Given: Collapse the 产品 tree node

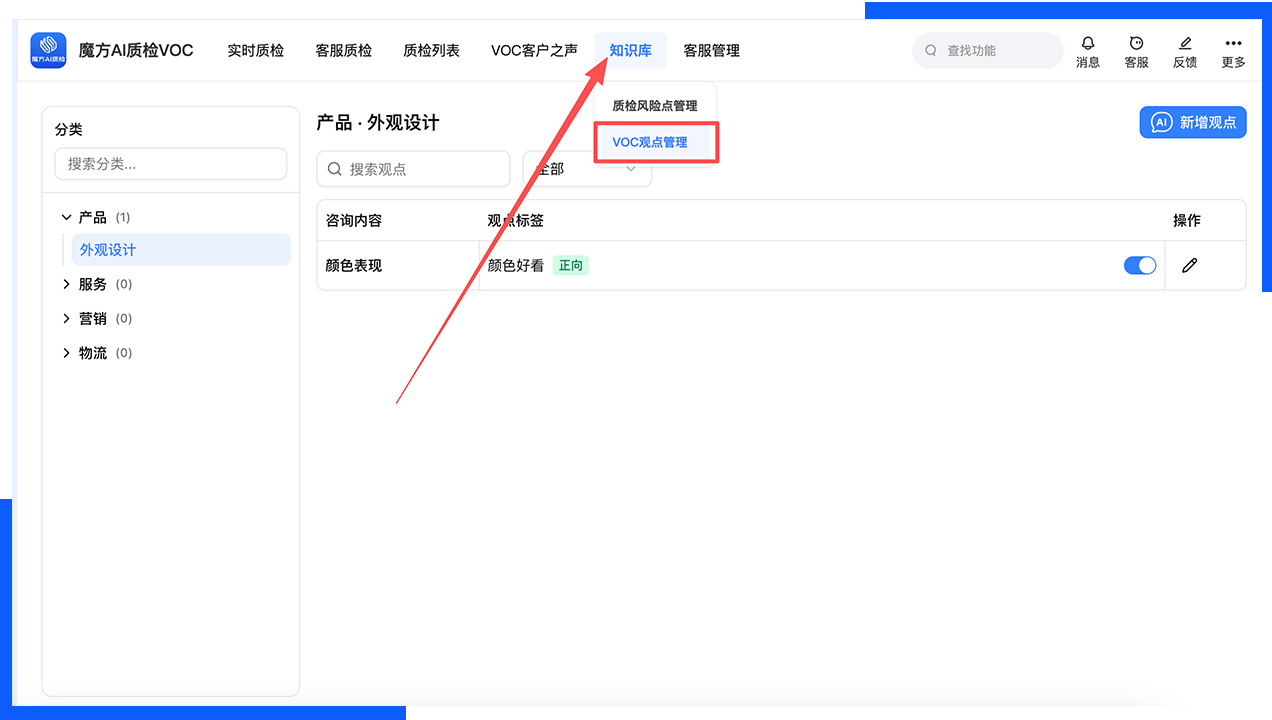Looking at the screenshot, I should pos(66,217).
